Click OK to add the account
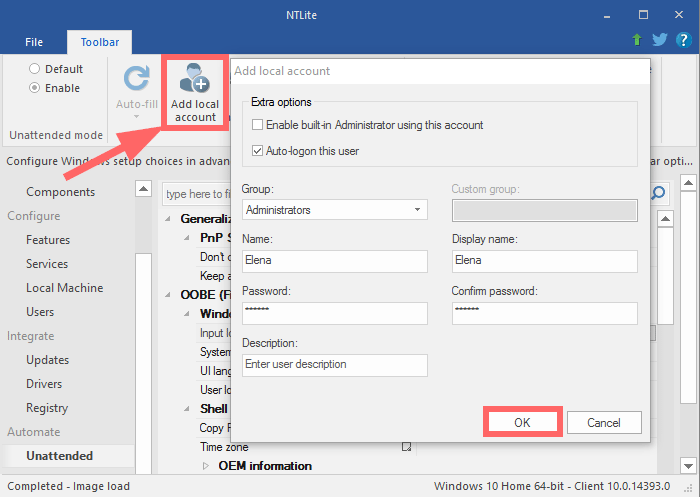Image resolution: width=700 pixels, height=497 pixels. tap(522, 422)
